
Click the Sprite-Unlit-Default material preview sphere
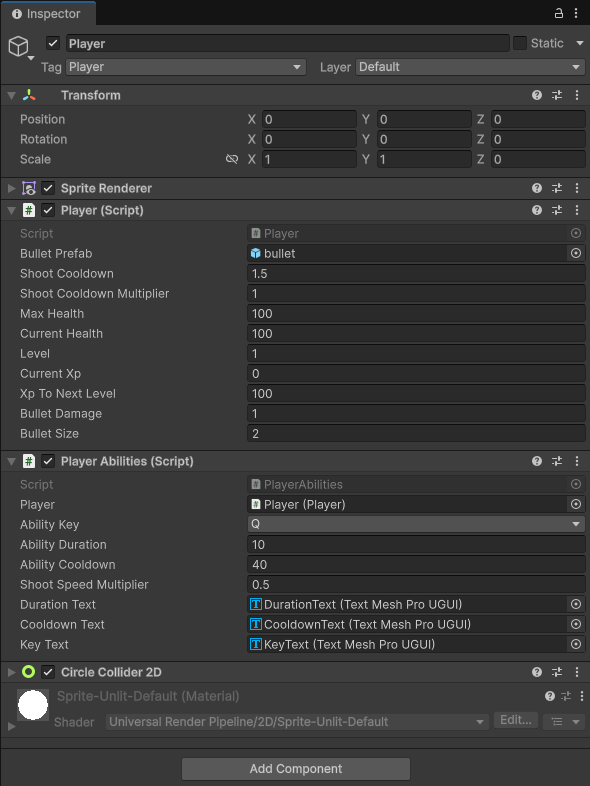pyautogui.click(x=33, y=704)
